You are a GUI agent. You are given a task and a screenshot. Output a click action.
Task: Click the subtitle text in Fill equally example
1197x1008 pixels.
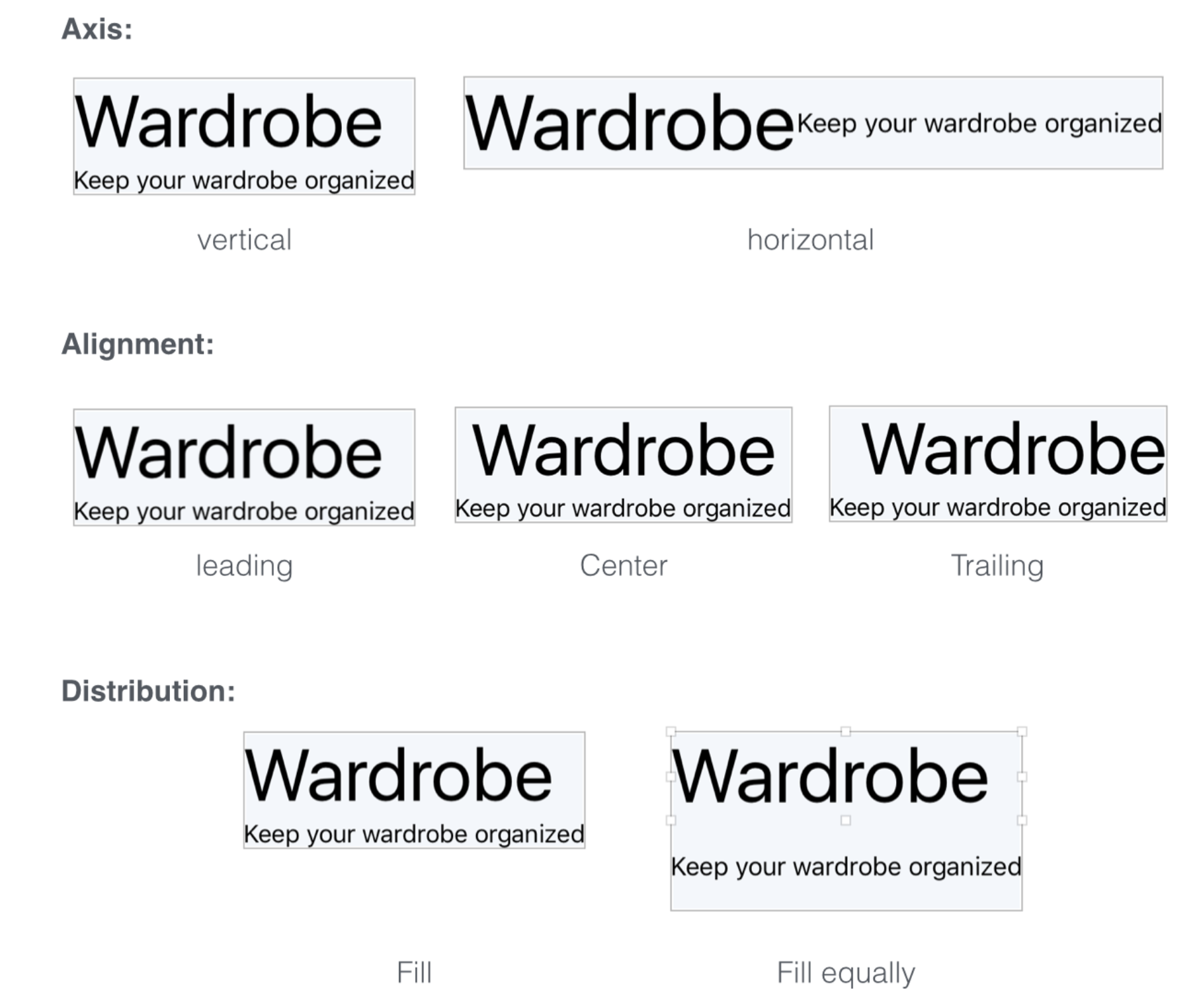(846, 866)
